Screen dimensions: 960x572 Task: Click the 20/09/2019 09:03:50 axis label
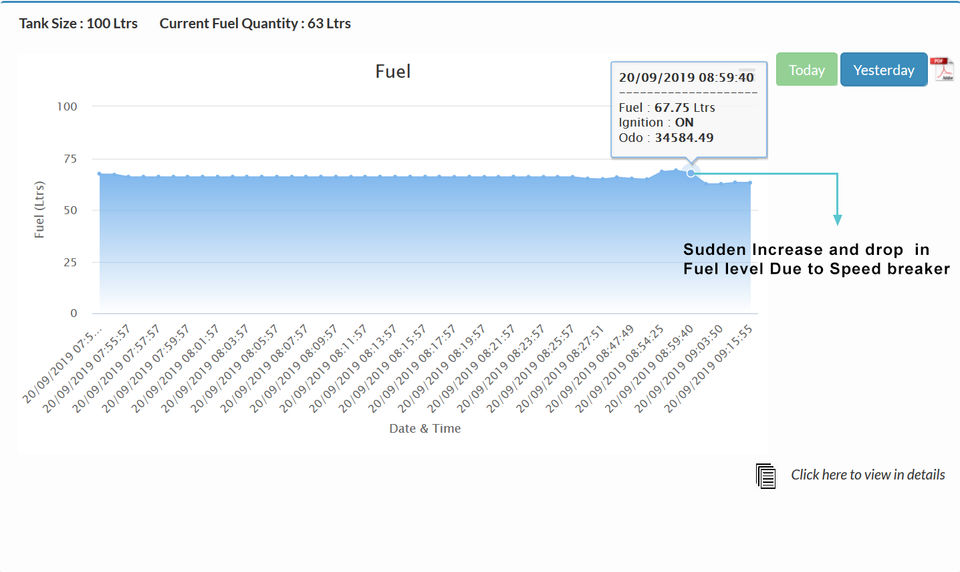[x=678, y=368]
